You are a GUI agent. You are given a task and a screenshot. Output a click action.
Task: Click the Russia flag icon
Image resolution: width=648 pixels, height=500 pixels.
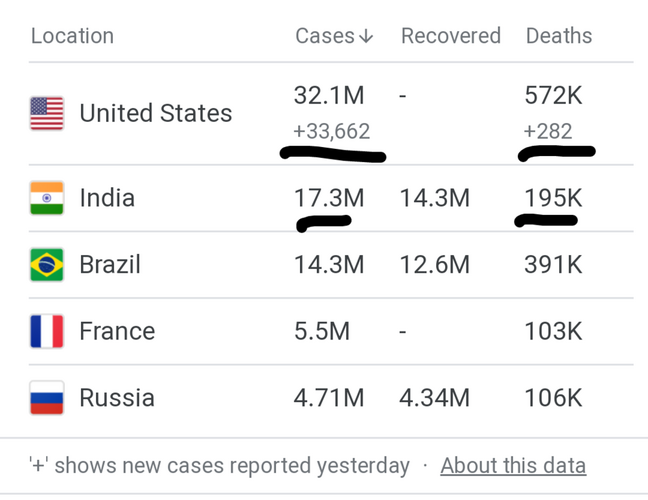(47, 398)
